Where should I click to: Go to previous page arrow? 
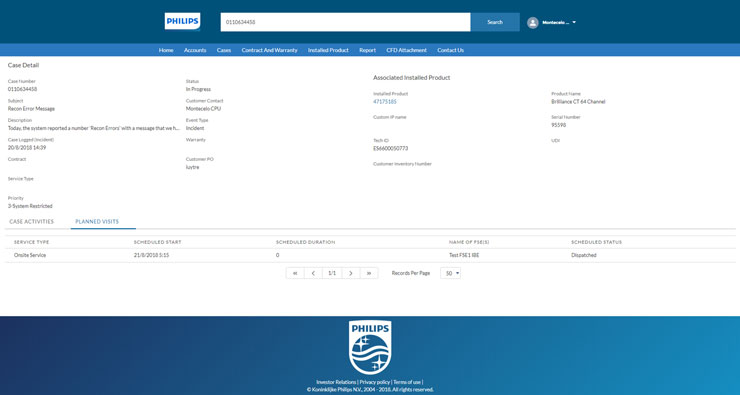click(x=313, y=273)
